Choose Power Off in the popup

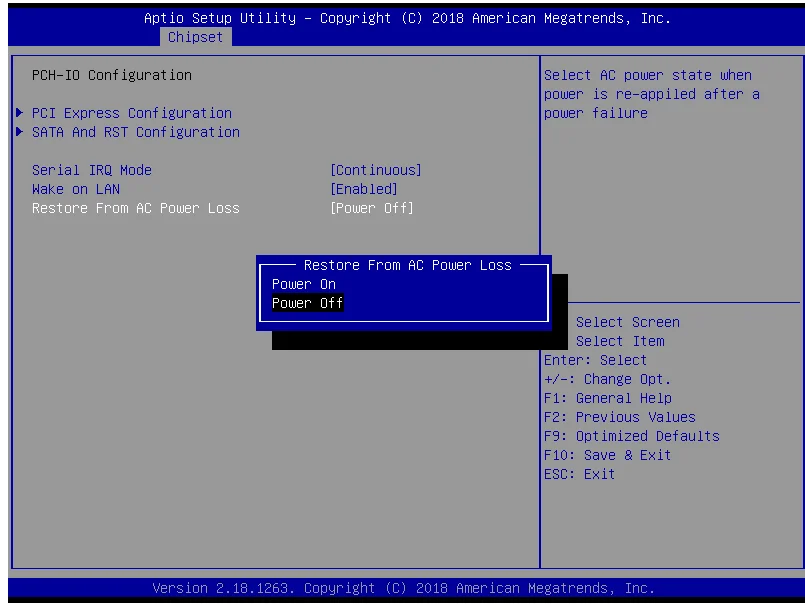pos(308,303)
